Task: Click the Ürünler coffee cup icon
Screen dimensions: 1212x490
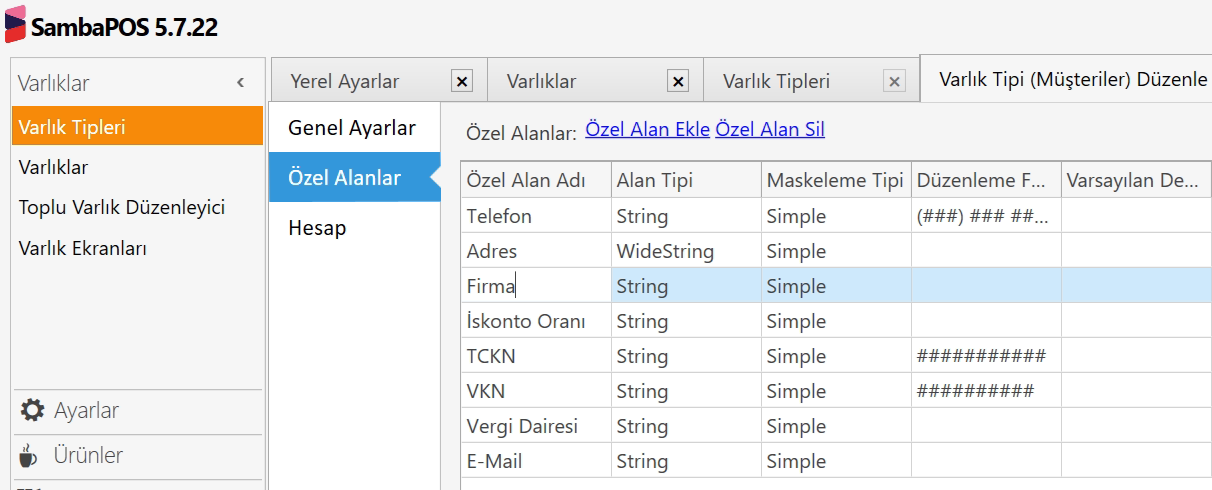Action: pyautogui.click(x=31, y=456)
